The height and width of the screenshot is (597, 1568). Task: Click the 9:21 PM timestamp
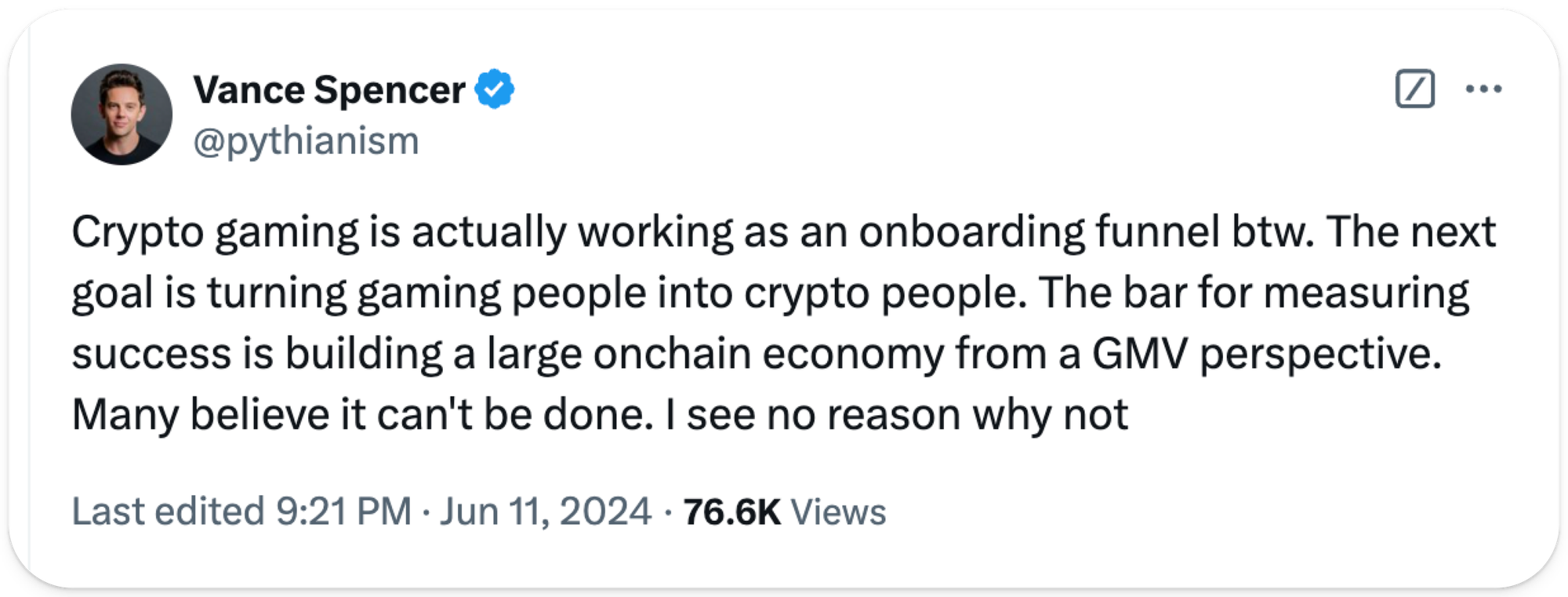point(343,511)
